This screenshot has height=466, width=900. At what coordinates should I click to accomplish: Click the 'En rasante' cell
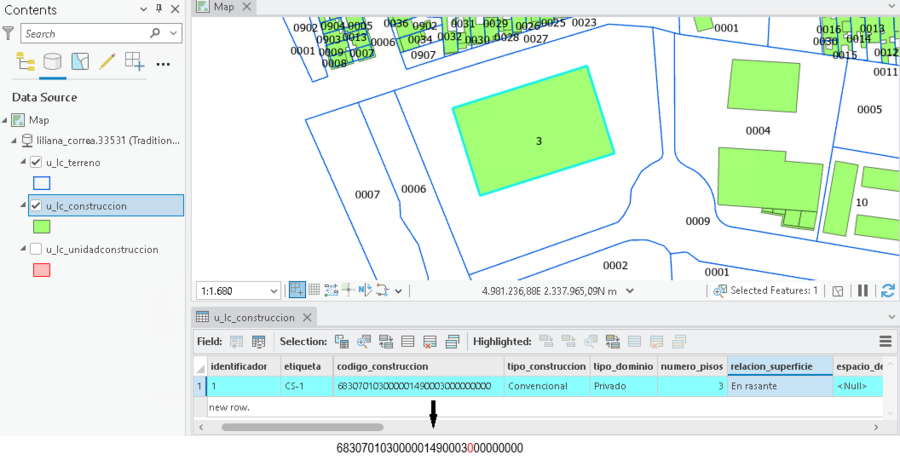click(x=779, y=386)
